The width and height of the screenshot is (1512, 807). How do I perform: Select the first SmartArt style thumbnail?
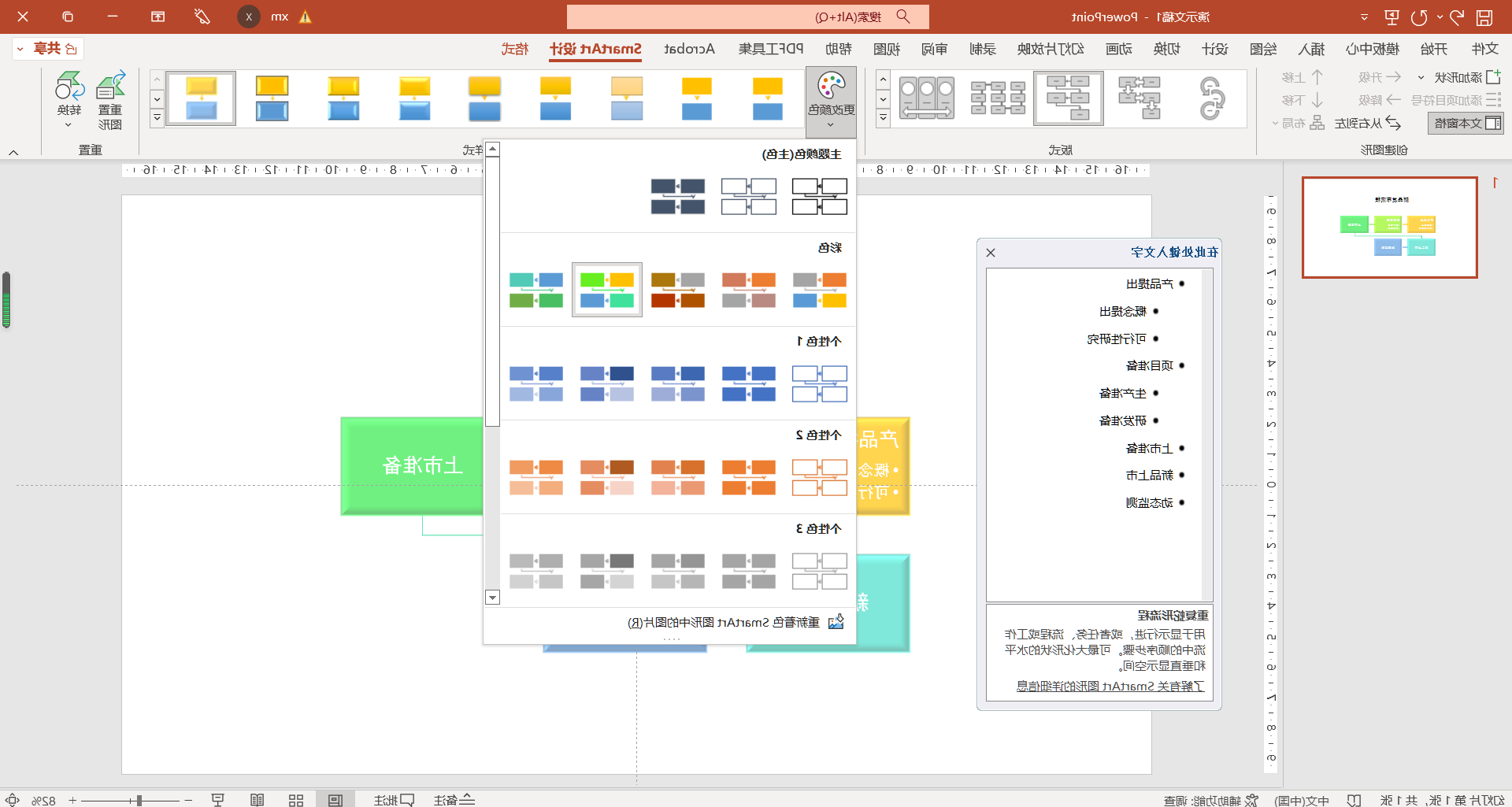[x=768, y=98]
